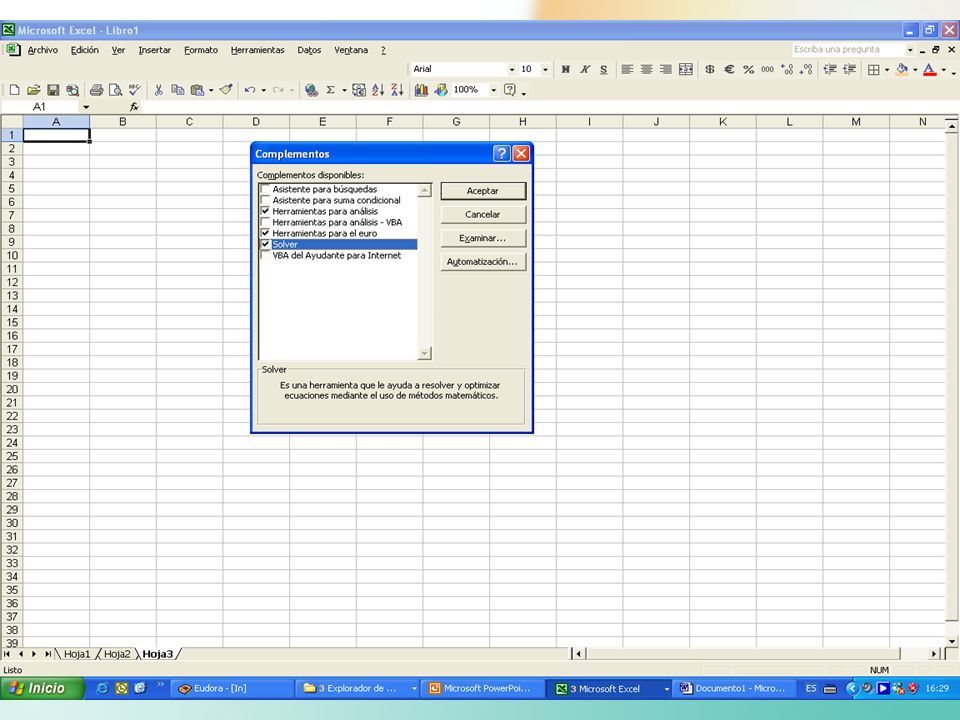Open the Herramientas menu
960x720 pixels.
[x=257, y=50]
